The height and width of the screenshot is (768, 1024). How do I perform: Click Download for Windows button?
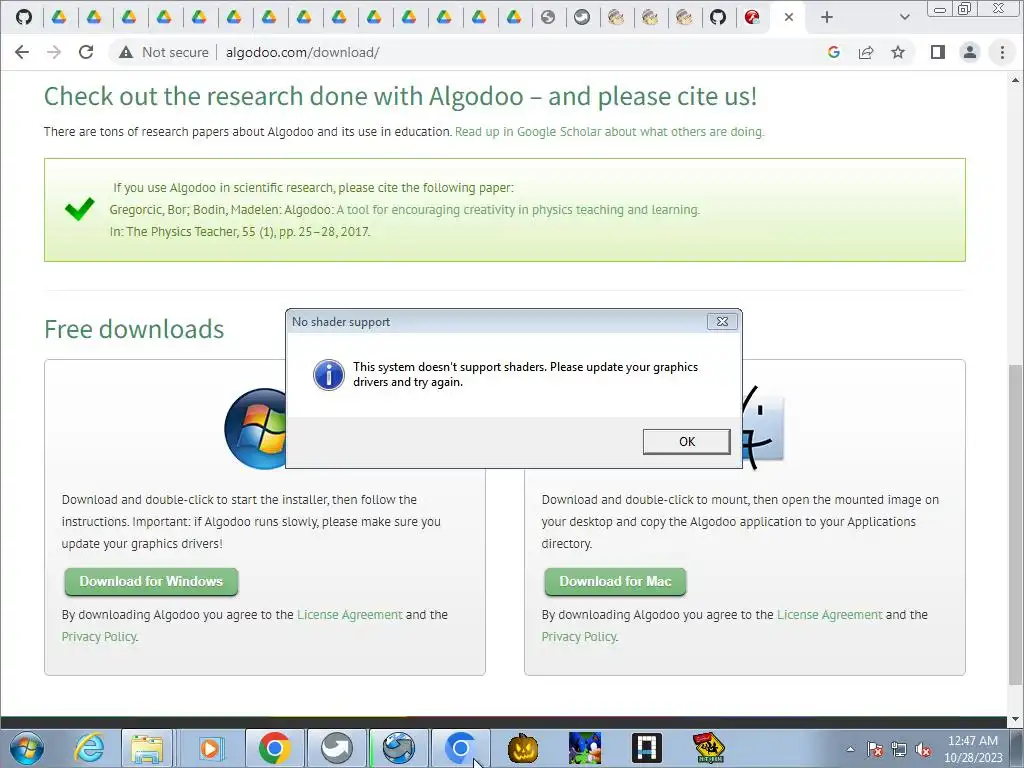pyautogui.click(x=151, y=581)
